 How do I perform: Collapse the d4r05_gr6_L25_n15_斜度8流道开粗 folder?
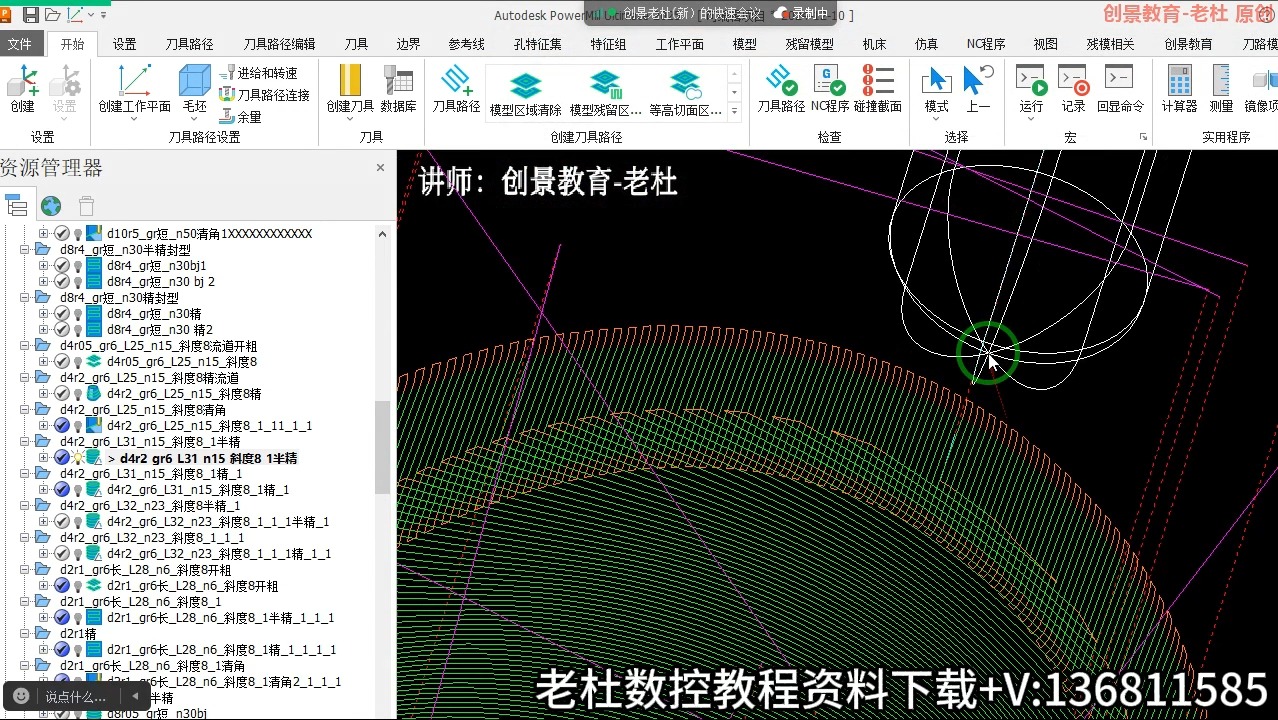[26, 346]
